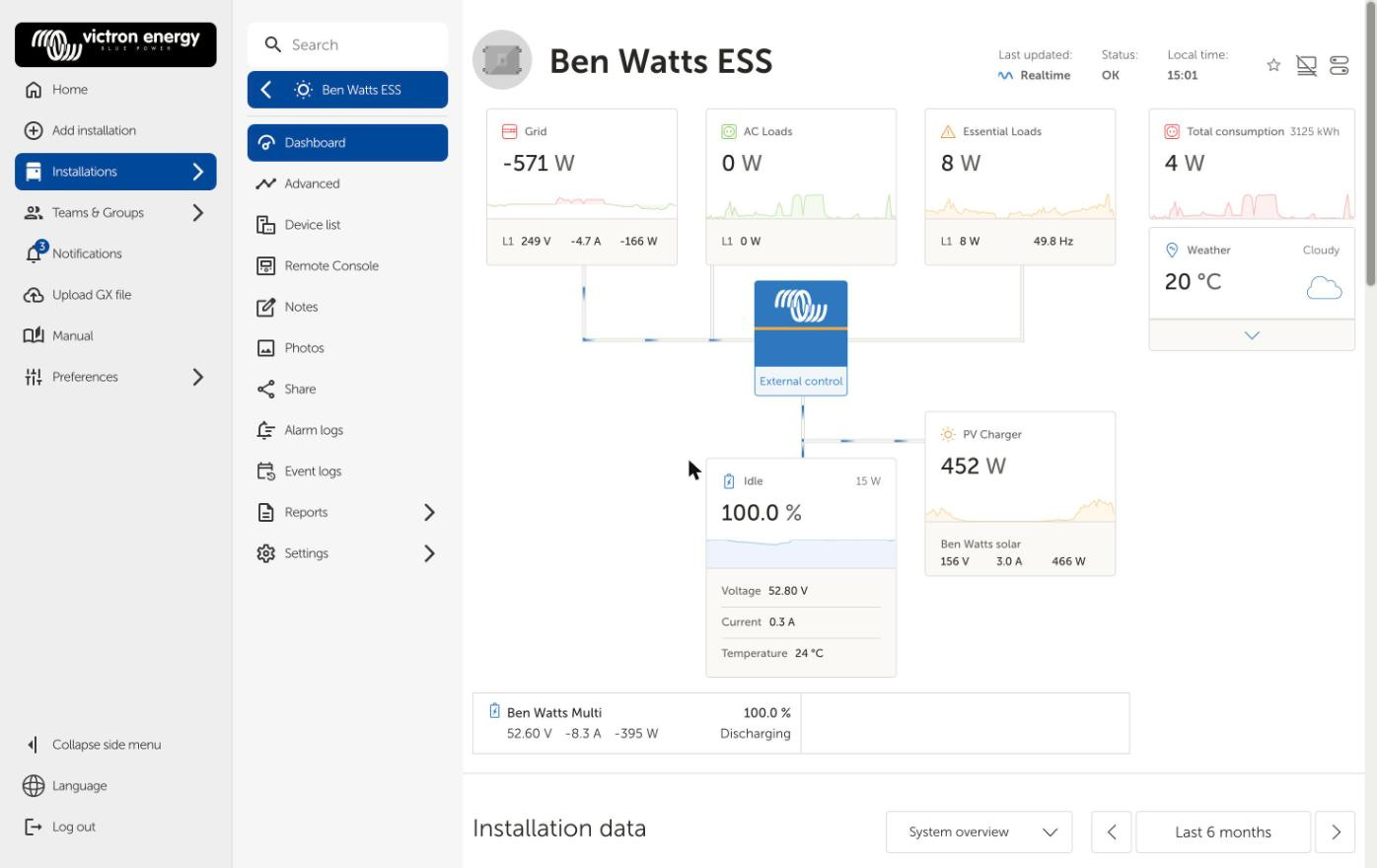1377x868 pixels.
Task: Expand the Weather card down chevron
Action: 1252,335
